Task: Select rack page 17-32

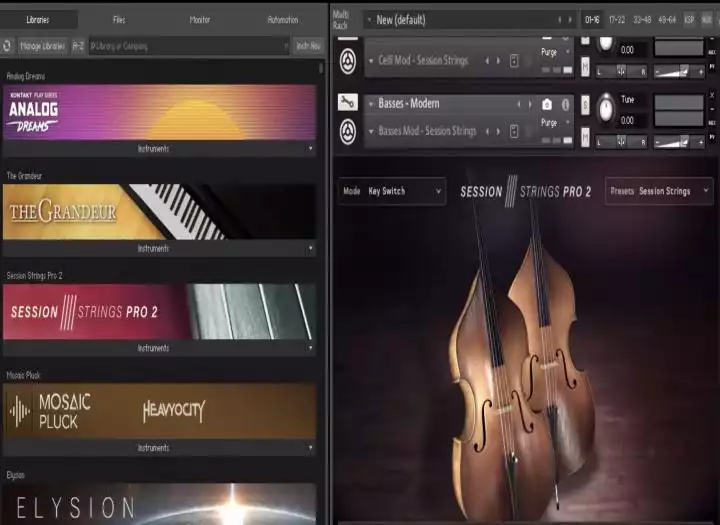Action: coord(617,20)
